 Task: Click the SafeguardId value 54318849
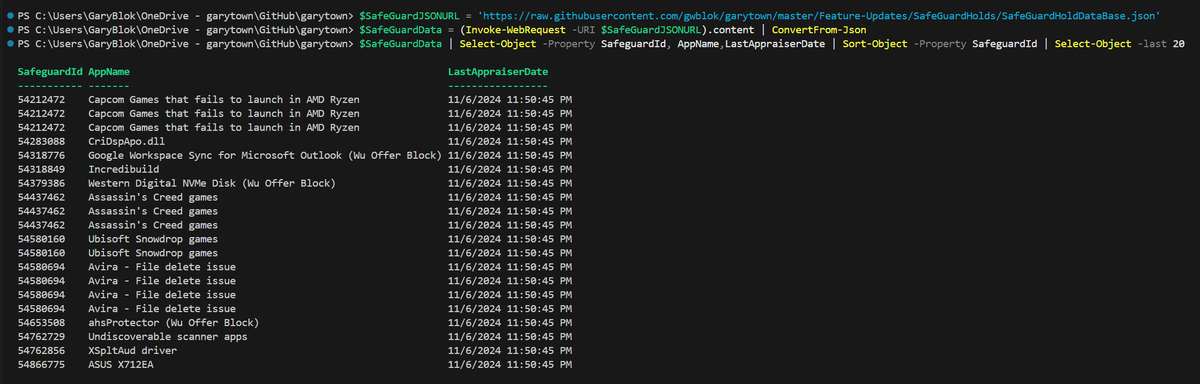tap(42, 170)
